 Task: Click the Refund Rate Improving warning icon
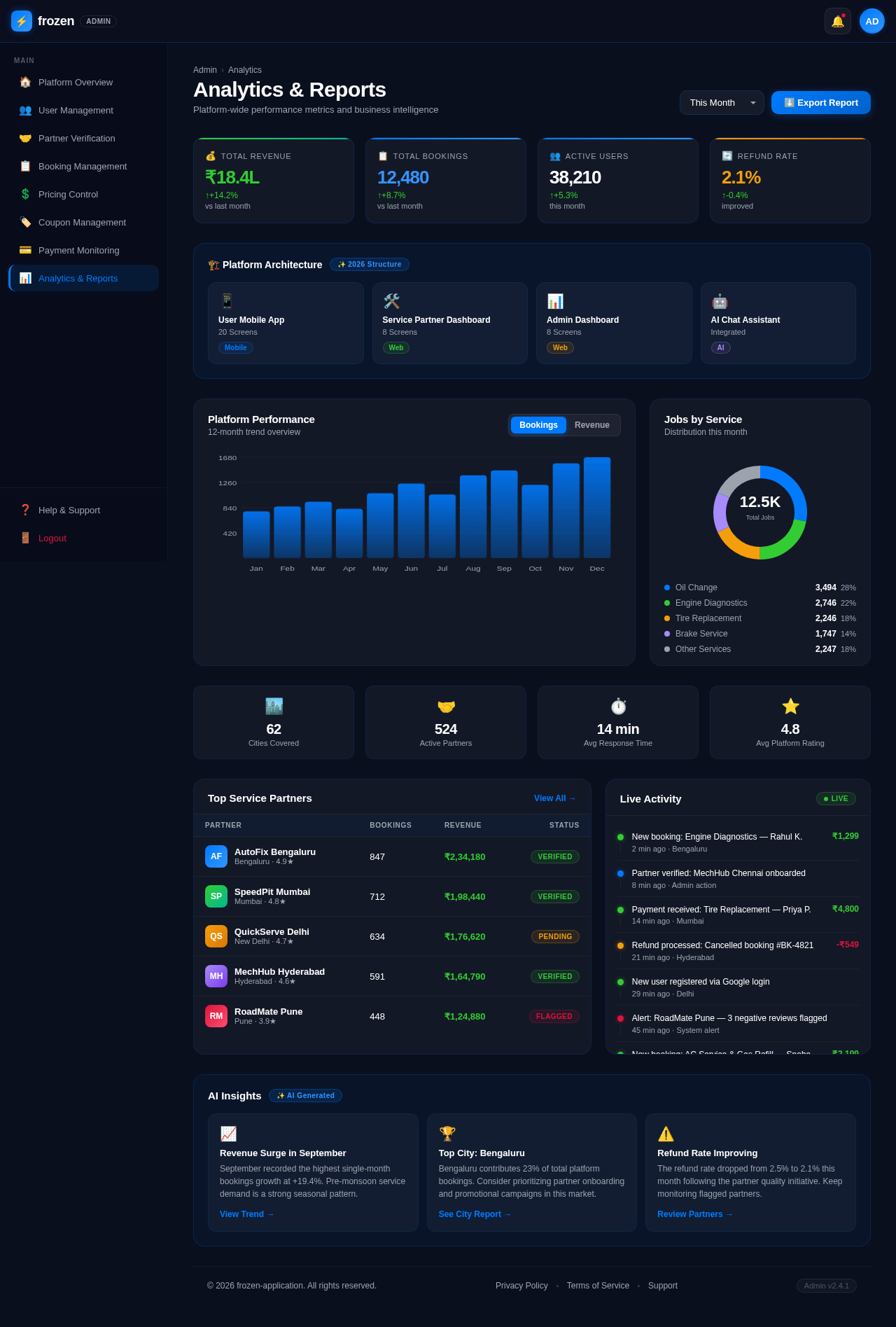coord(666,1134)
